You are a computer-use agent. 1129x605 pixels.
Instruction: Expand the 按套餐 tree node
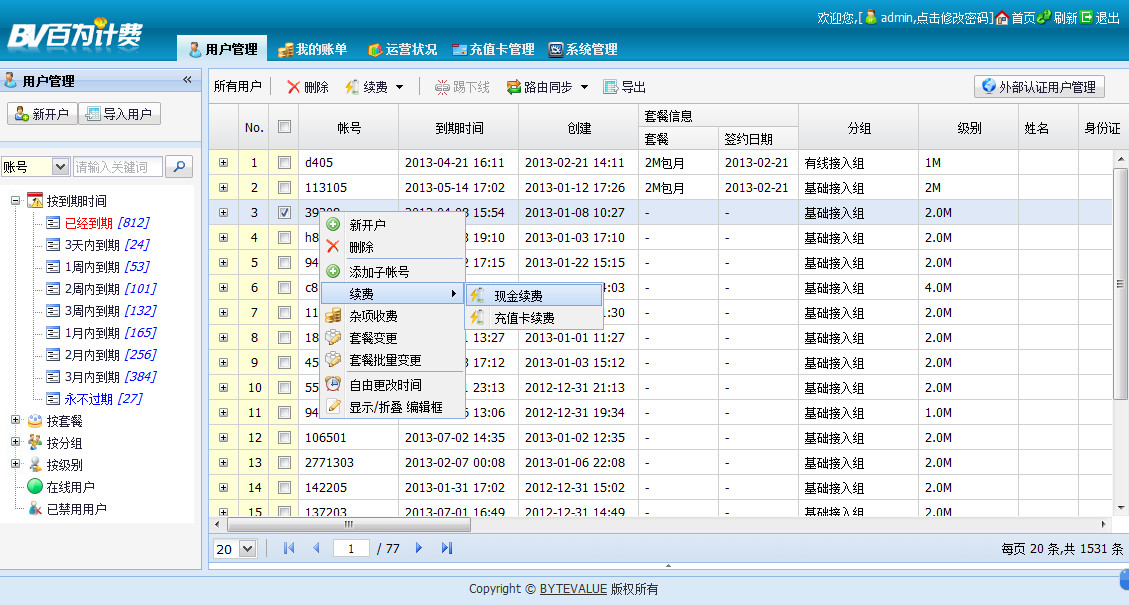click(x=16, y=421)
